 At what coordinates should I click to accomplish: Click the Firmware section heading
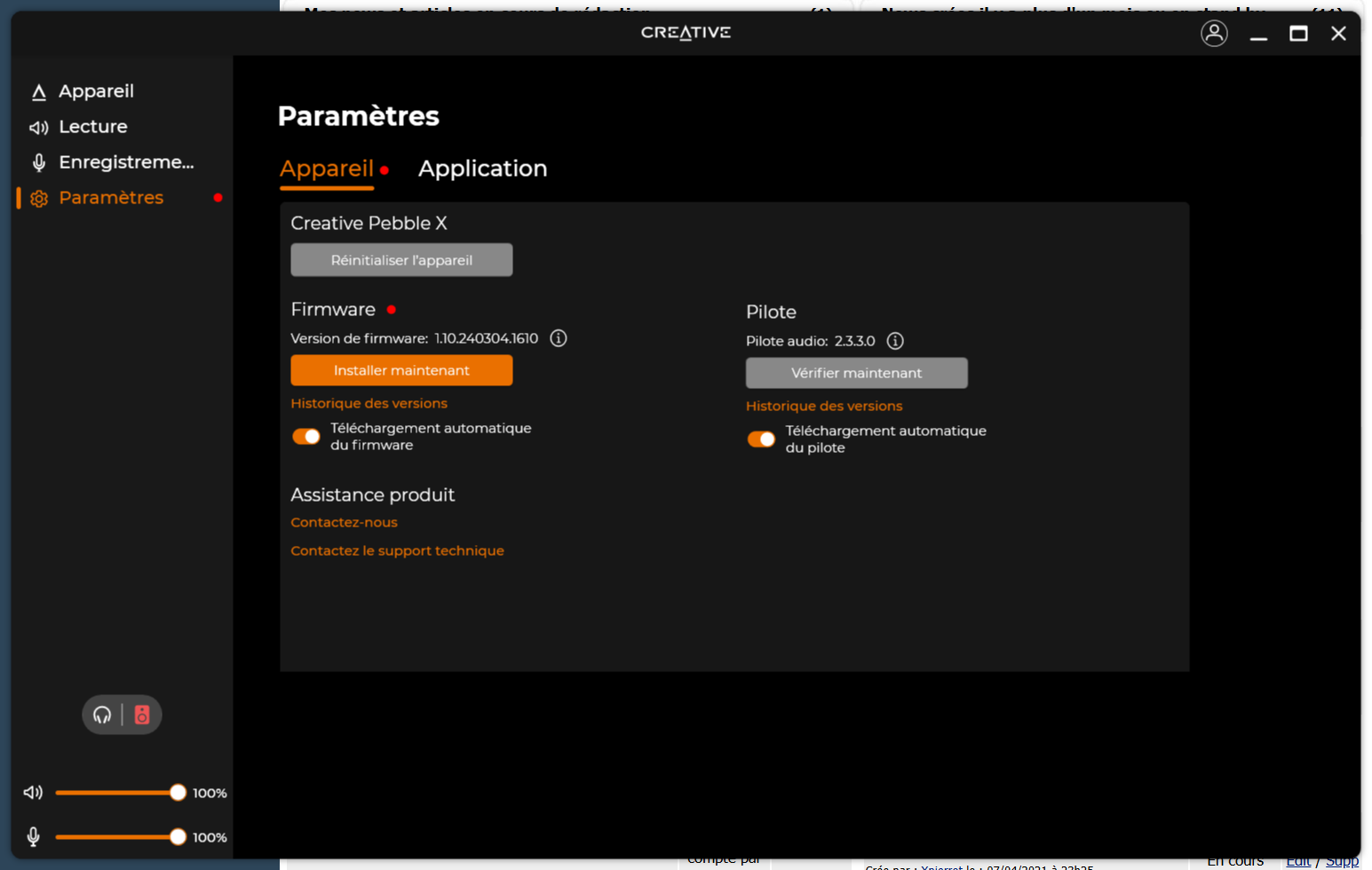(x=333, y=309)
